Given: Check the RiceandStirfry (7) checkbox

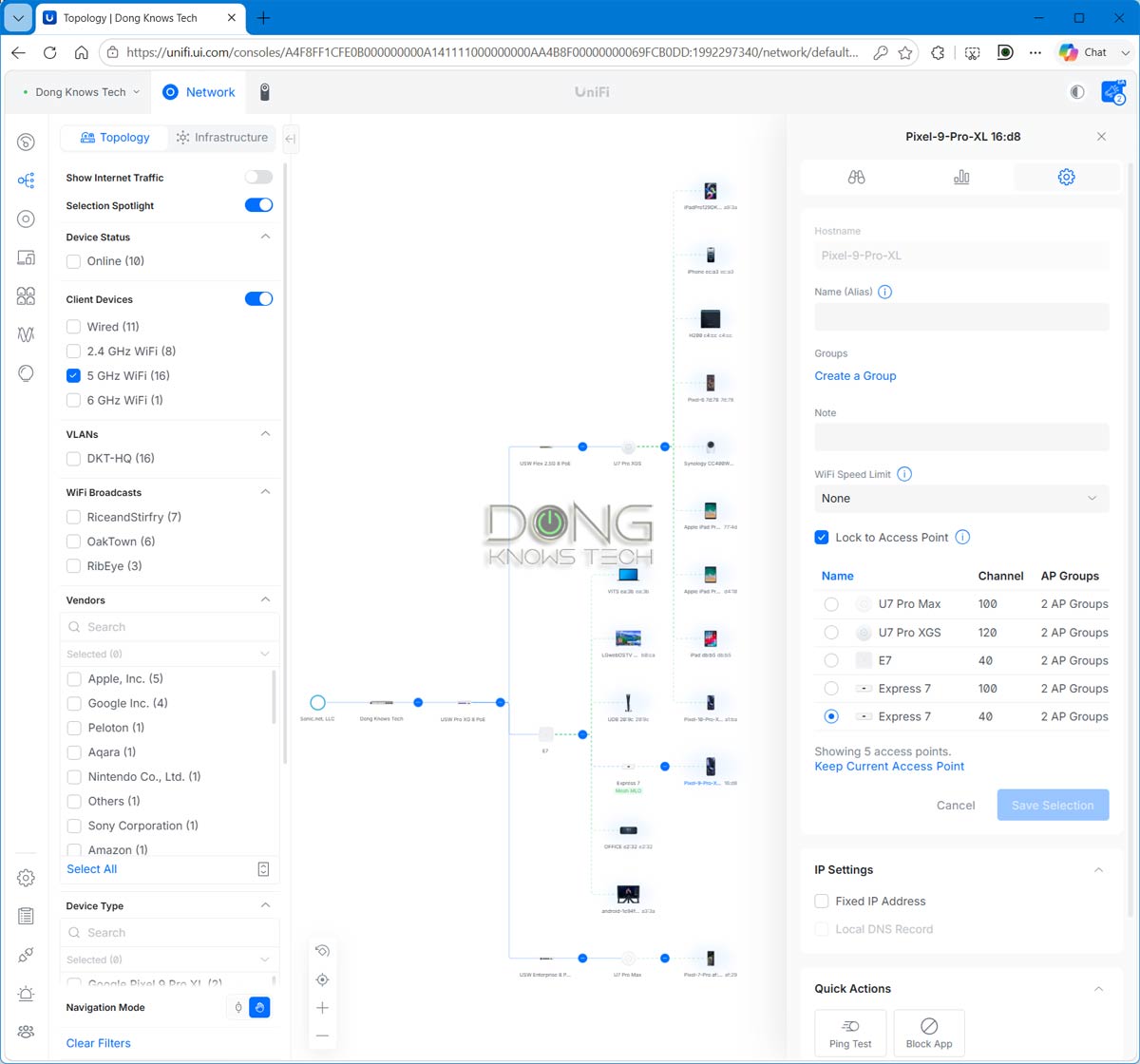Looking at the screenshot, I should (x=73, y=518).
